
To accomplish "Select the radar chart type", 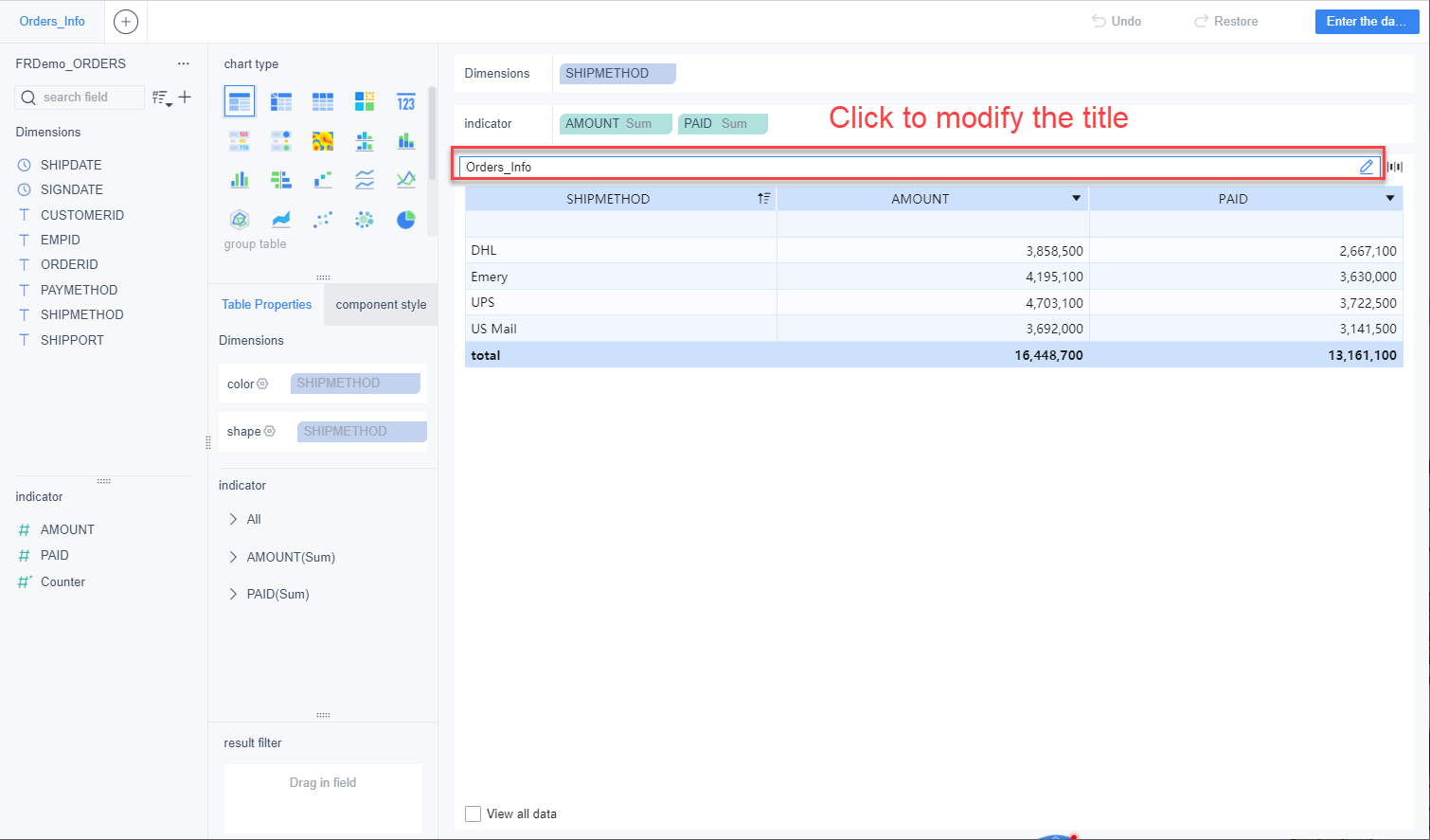I will (x=240, y=220).
